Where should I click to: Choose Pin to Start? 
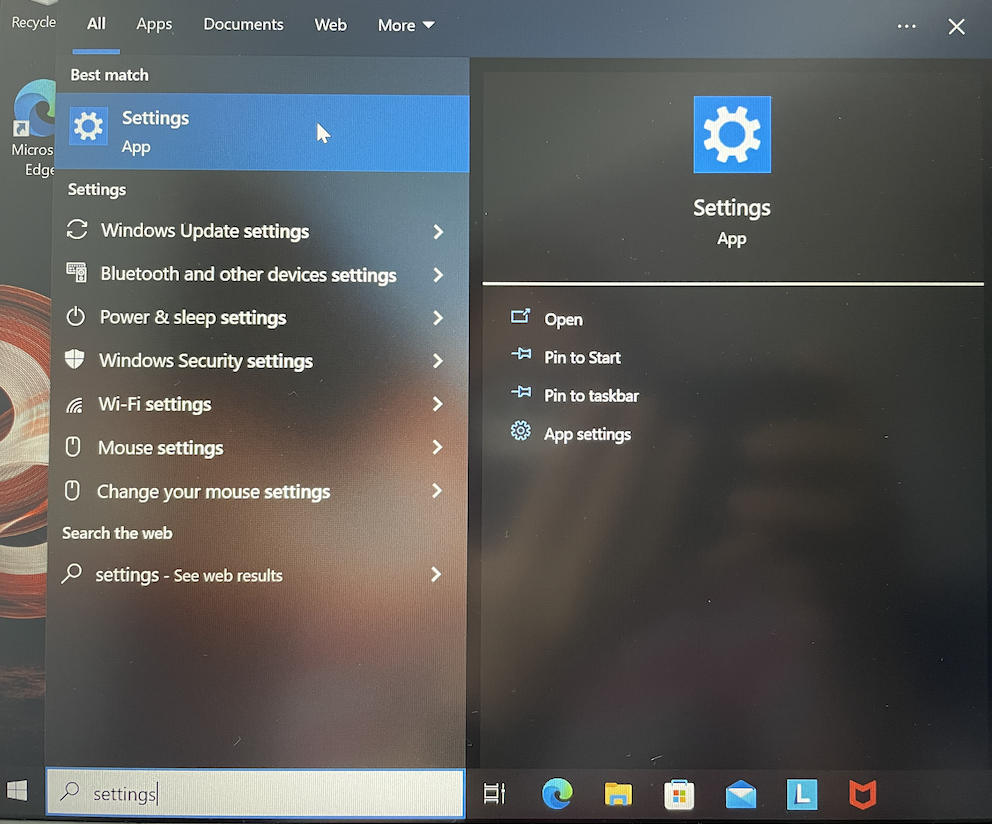(x=582, y=358)
